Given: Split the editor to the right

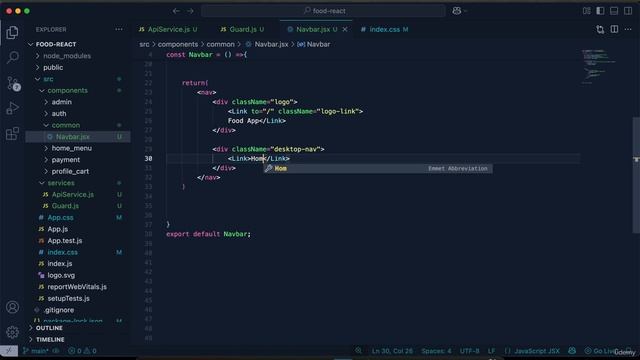Looking at the screenshot, I should (x=614, y=29).
